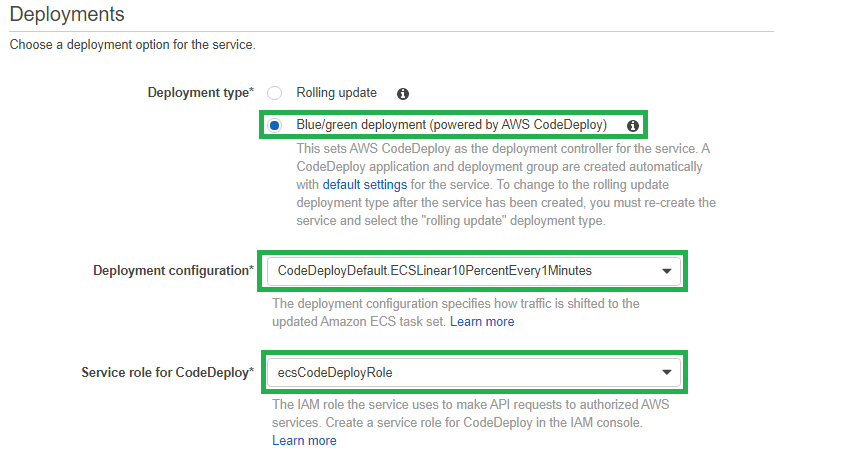Screen dimensions: 854x463
Task: Click the Deployment type field label
Action: click(200, 93)
